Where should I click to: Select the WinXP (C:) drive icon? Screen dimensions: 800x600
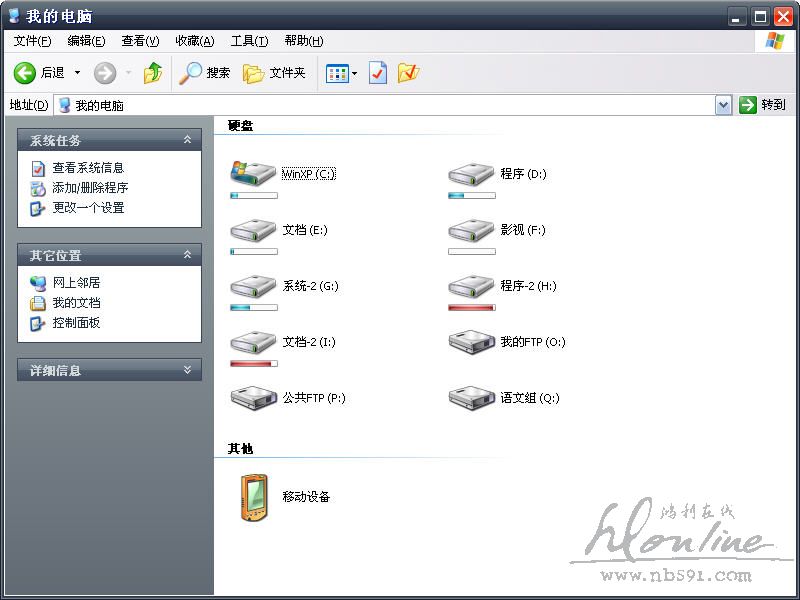(x=253, y=174)
